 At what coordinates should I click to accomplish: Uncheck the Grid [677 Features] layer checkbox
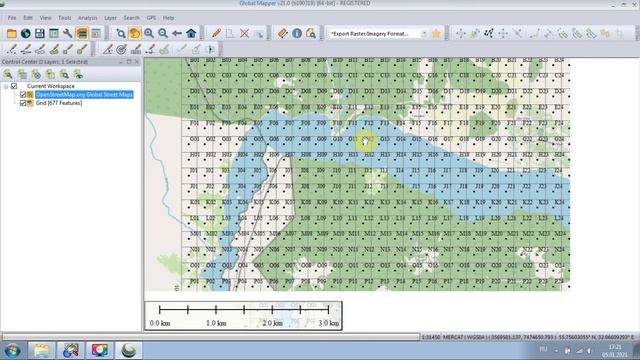23,103
